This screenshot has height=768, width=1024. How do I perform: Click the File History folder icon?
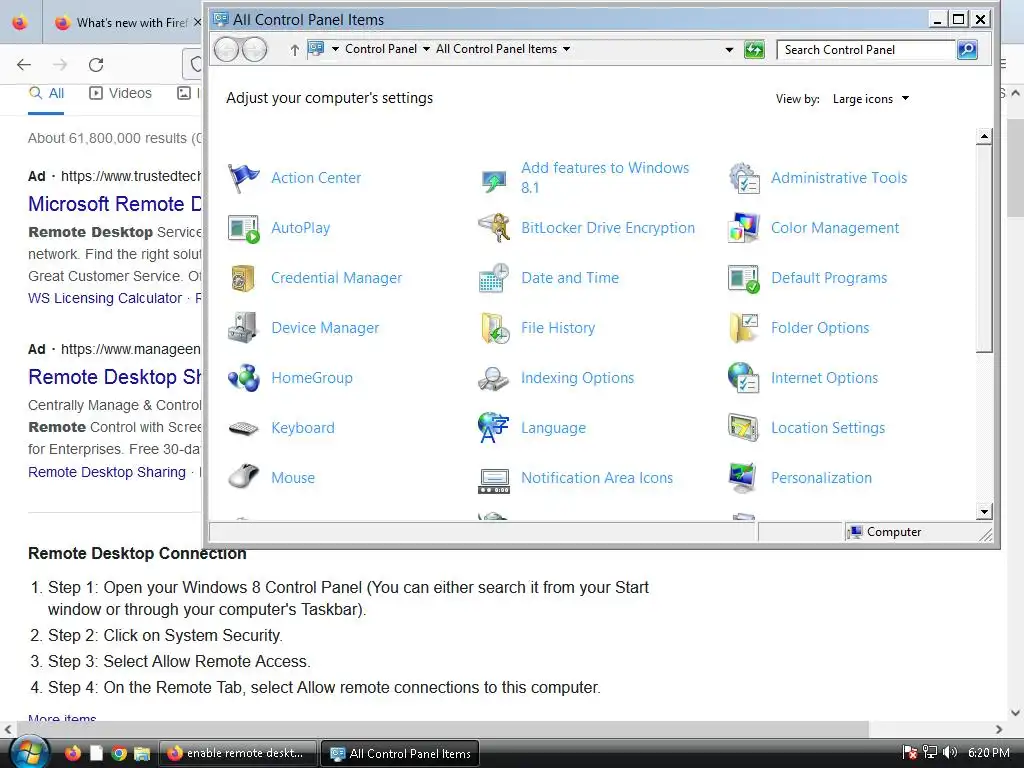[494, 328]
